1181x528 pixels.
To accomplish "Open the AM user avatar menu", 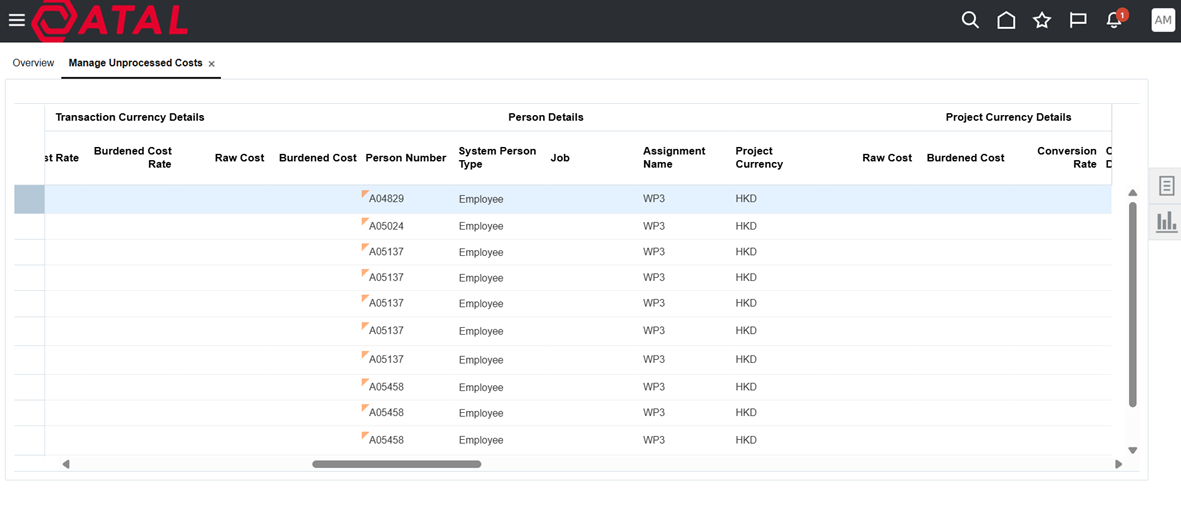I will [1163, 20].
